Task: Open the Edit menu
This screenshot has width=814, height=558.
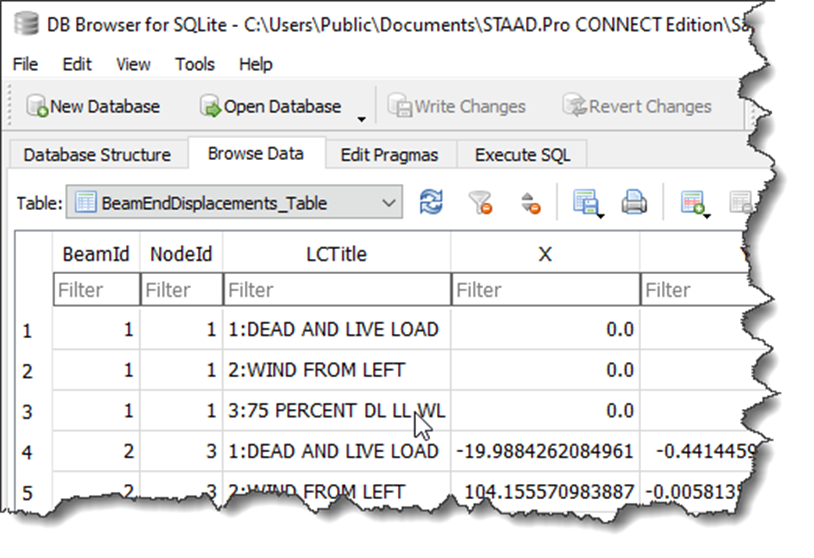Action: point(77,64)
